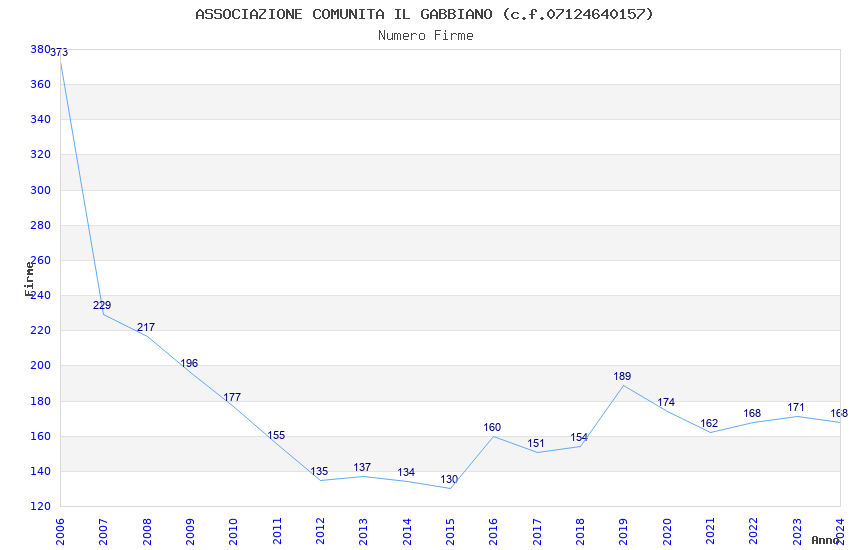Click the 2016 x-axis year label

pos(493,531)
